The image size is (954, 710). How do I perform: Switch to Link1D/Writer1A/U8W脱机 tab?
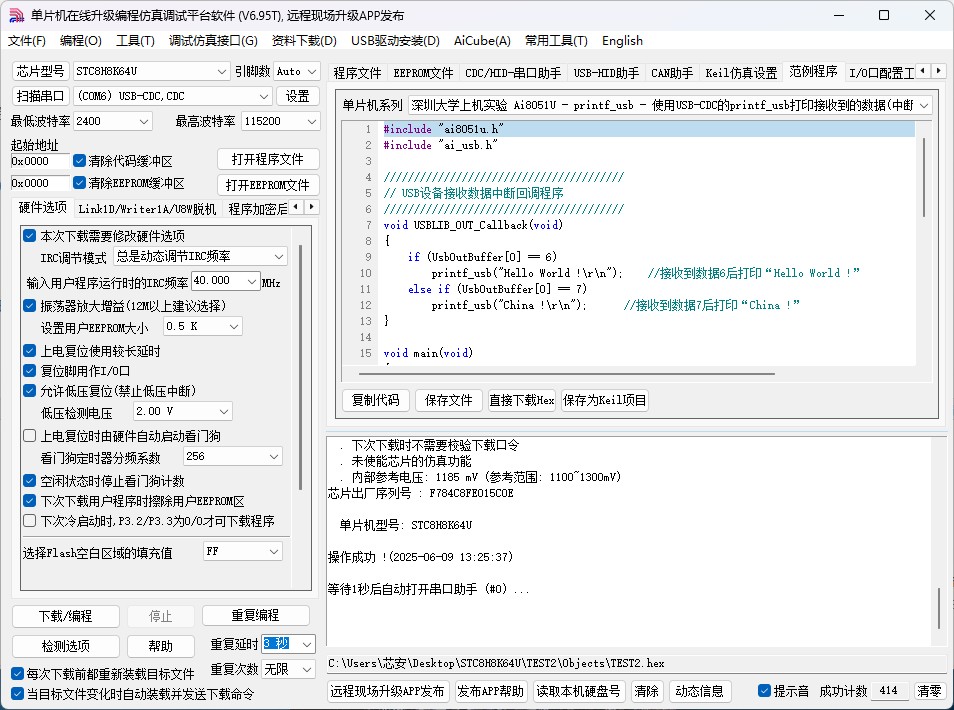[x=147, y=209]
